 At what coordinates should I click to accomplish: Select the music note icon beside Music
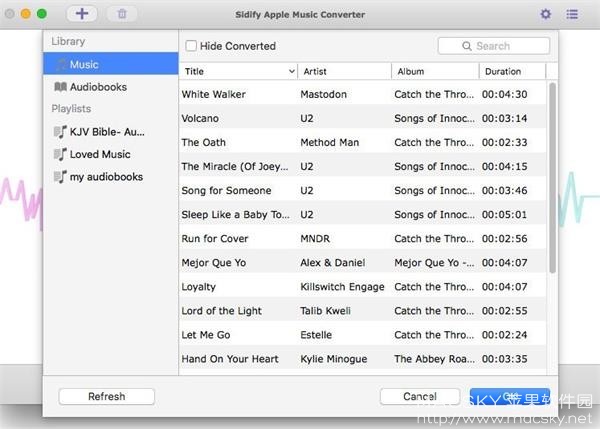tap(61, 64)
